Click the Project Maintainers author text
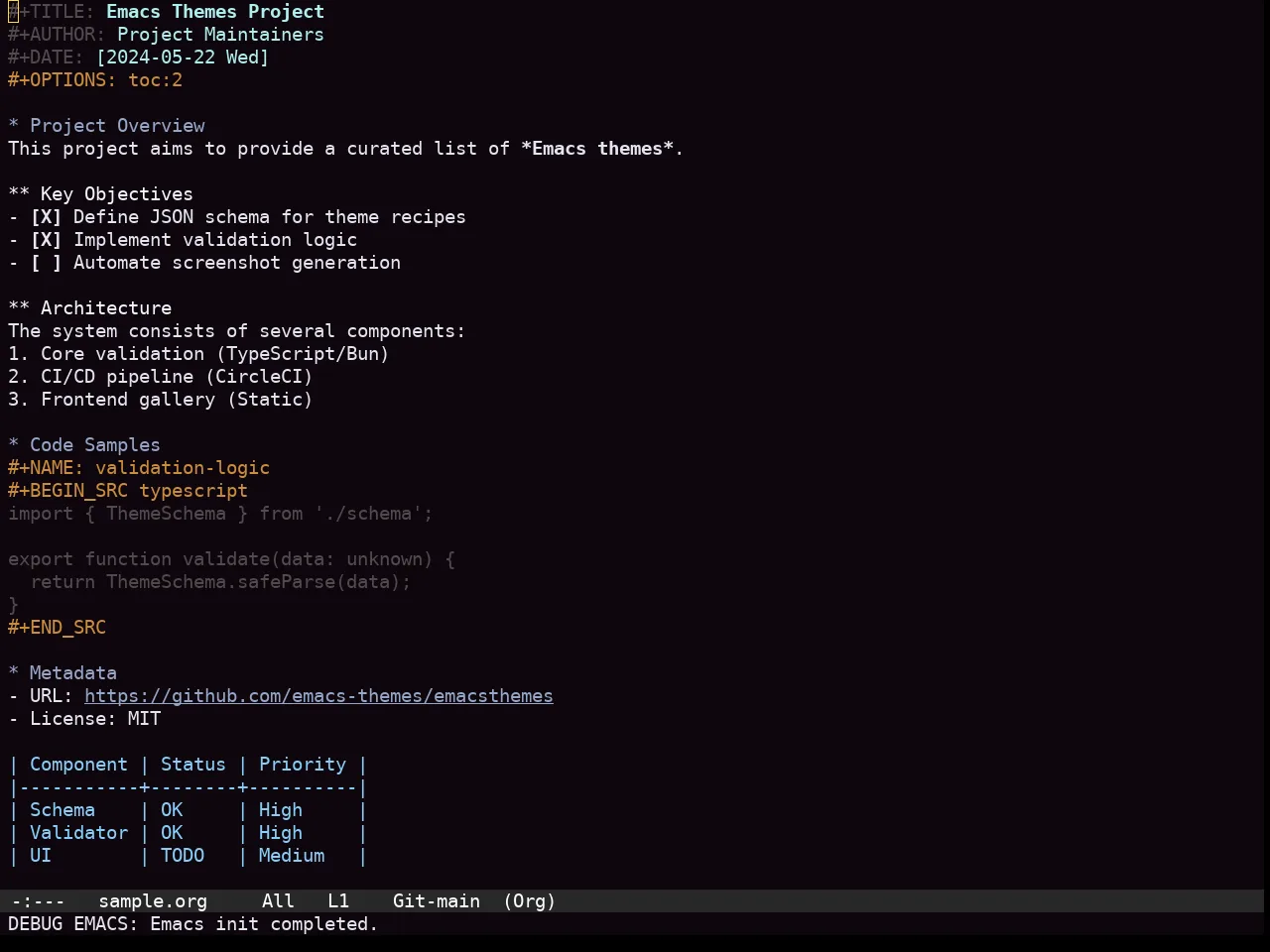The width and height of the screenshot is (1270, 952). pos(220,35)
